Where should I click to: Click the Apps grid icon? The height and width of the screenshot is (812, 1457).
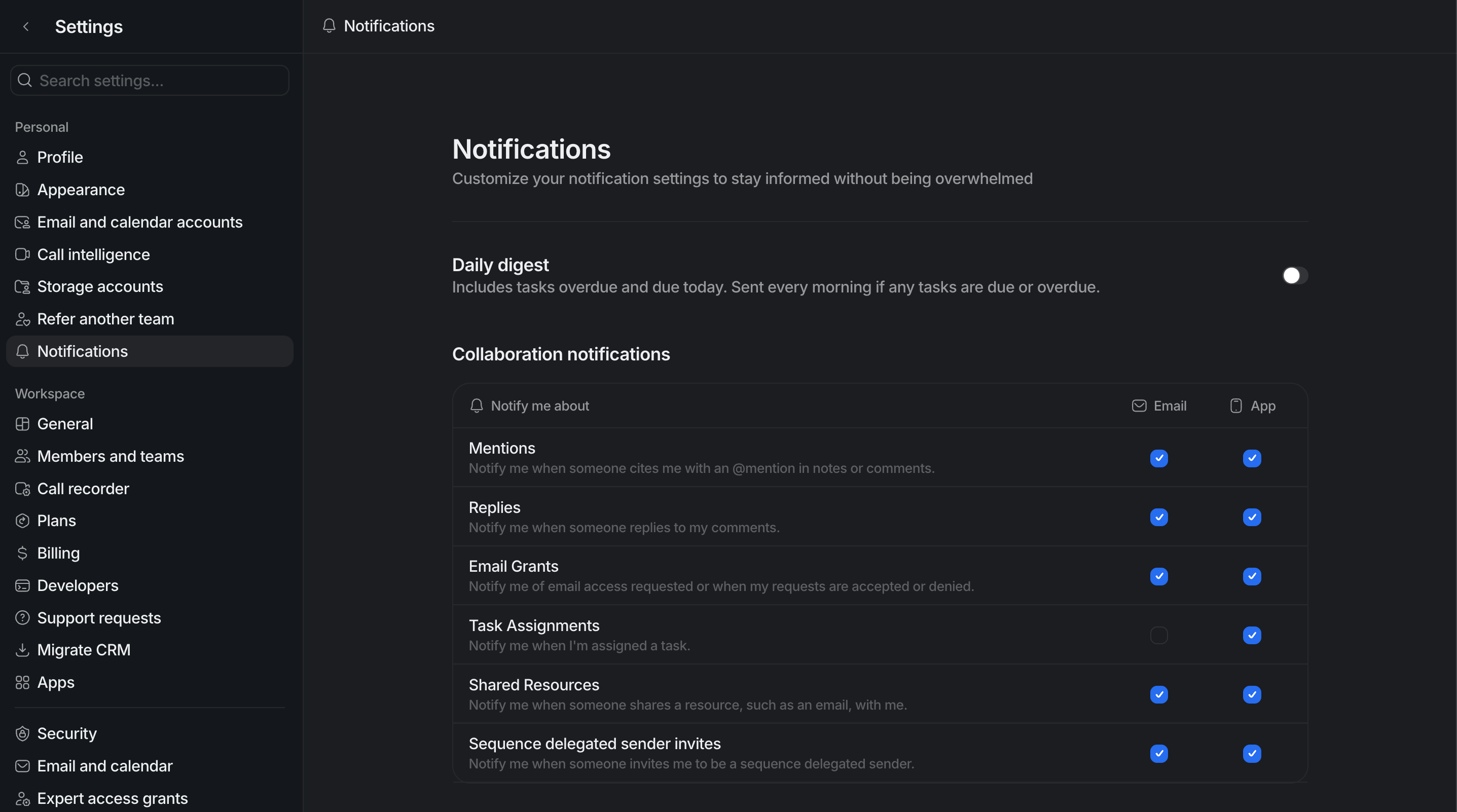pyautogui.click(x=22, y=683)
